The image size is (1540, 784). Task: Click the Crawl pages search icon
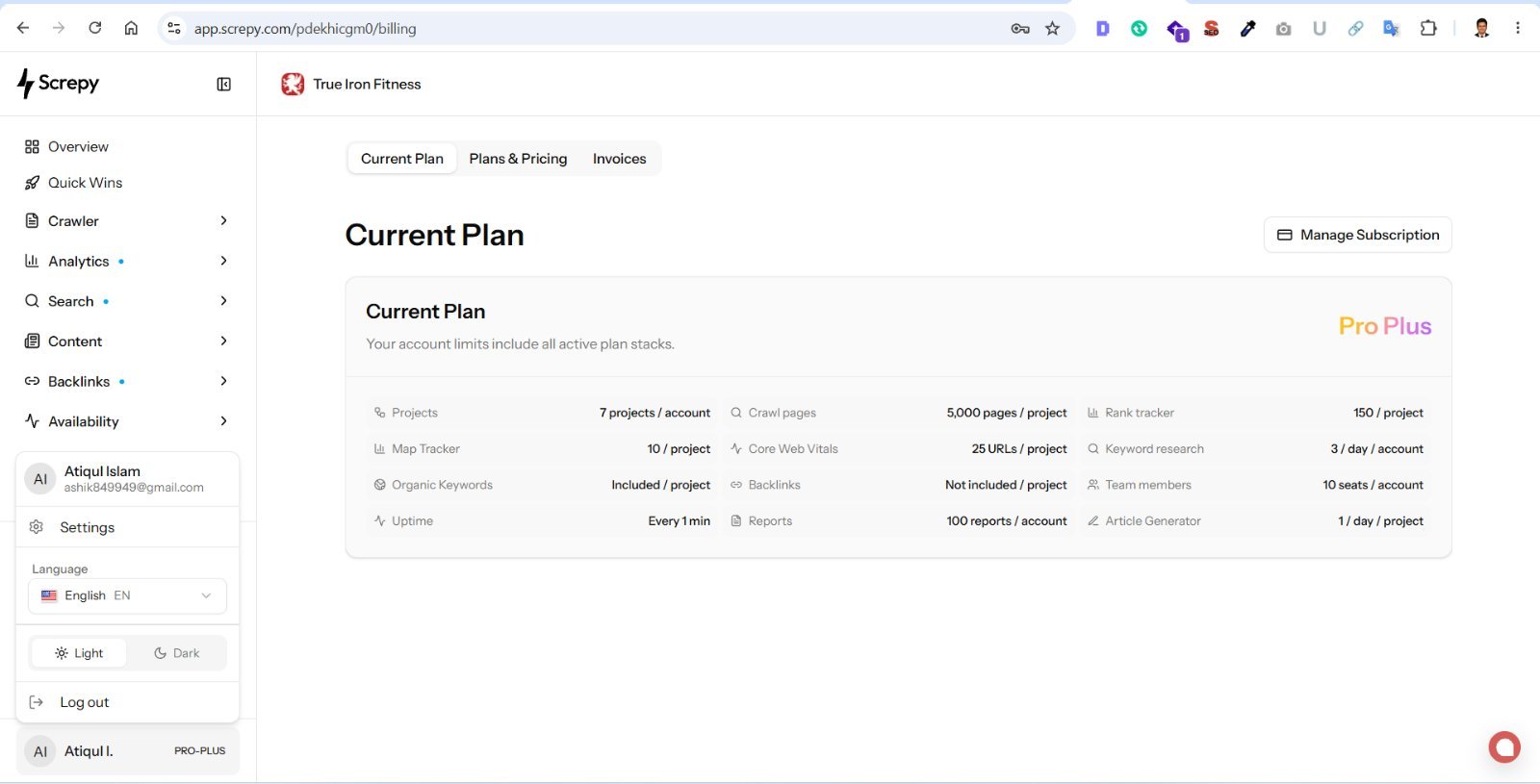coord(736,413)
